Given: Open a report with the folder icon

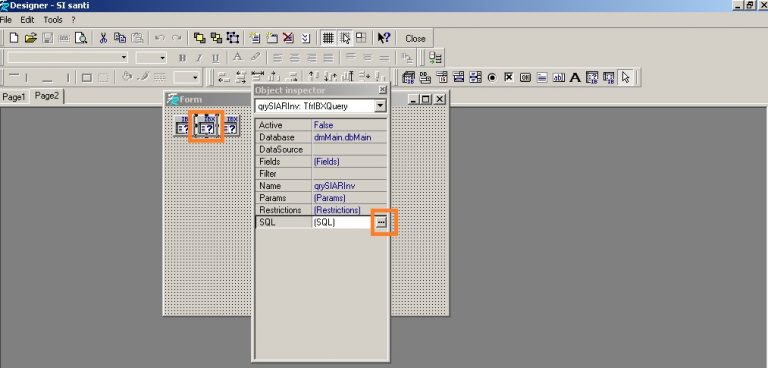Looking at the screenshot, I should click(30, 38).
